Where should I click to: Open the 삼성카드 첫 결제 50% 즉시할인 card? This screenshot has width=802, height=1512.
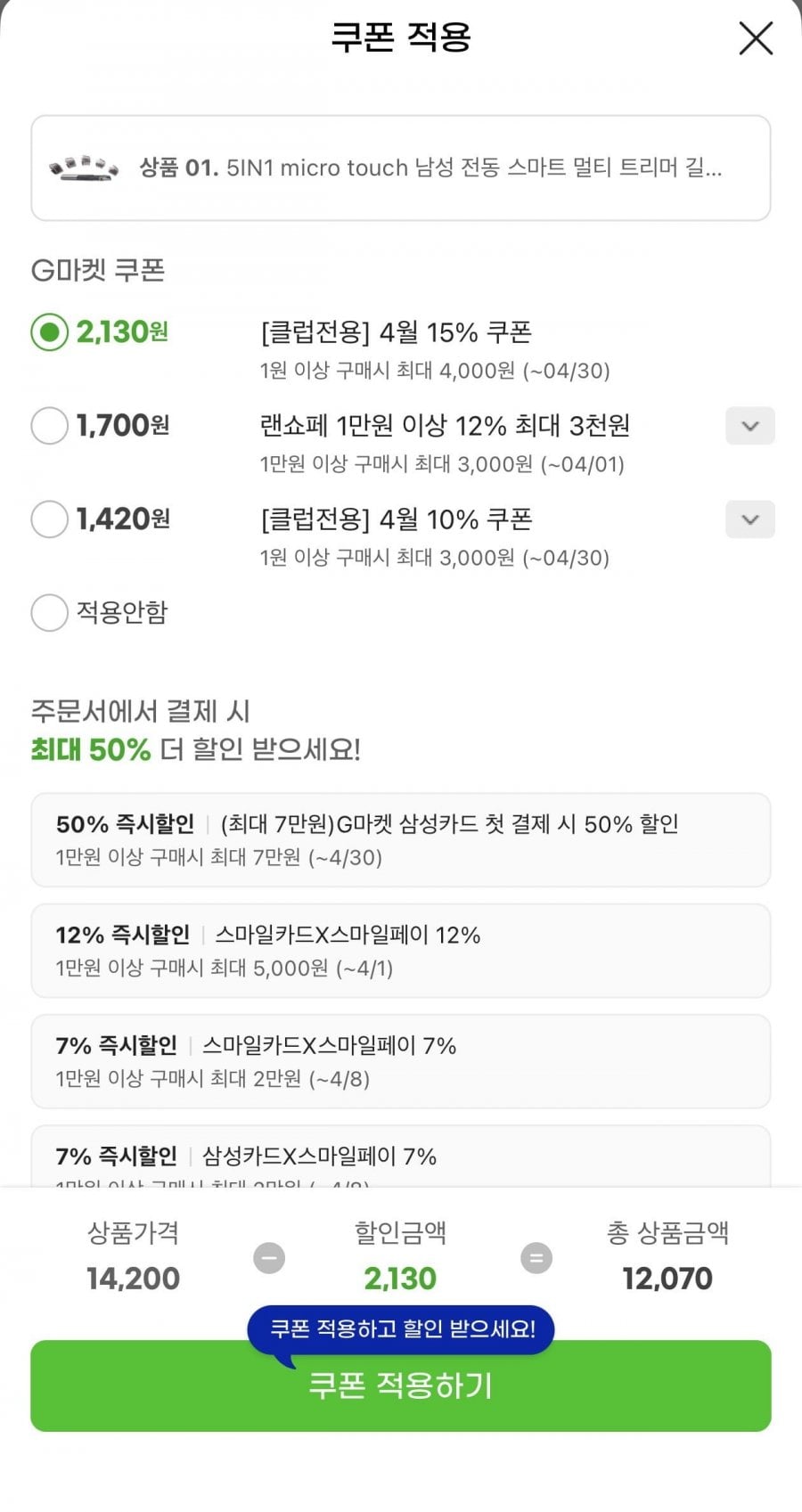[x=400, y=839]
